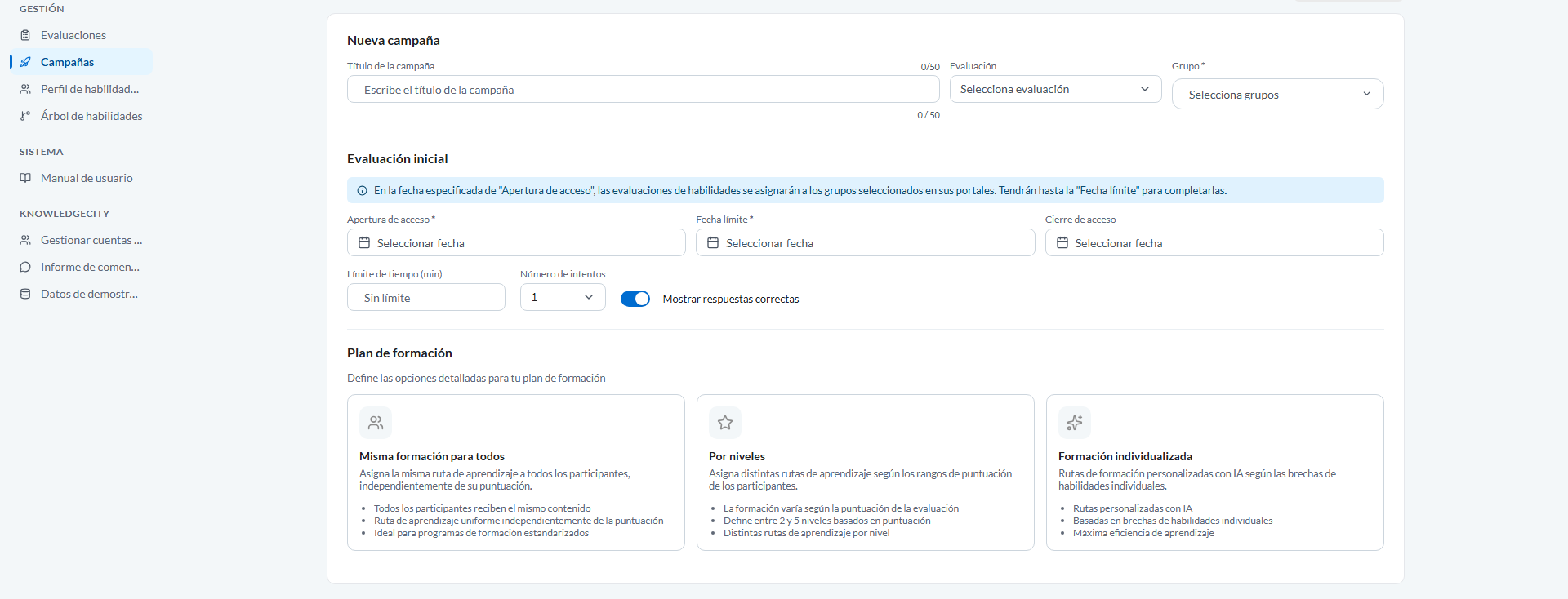Click the Manual de usuario book icon

(x=25, y=178)
